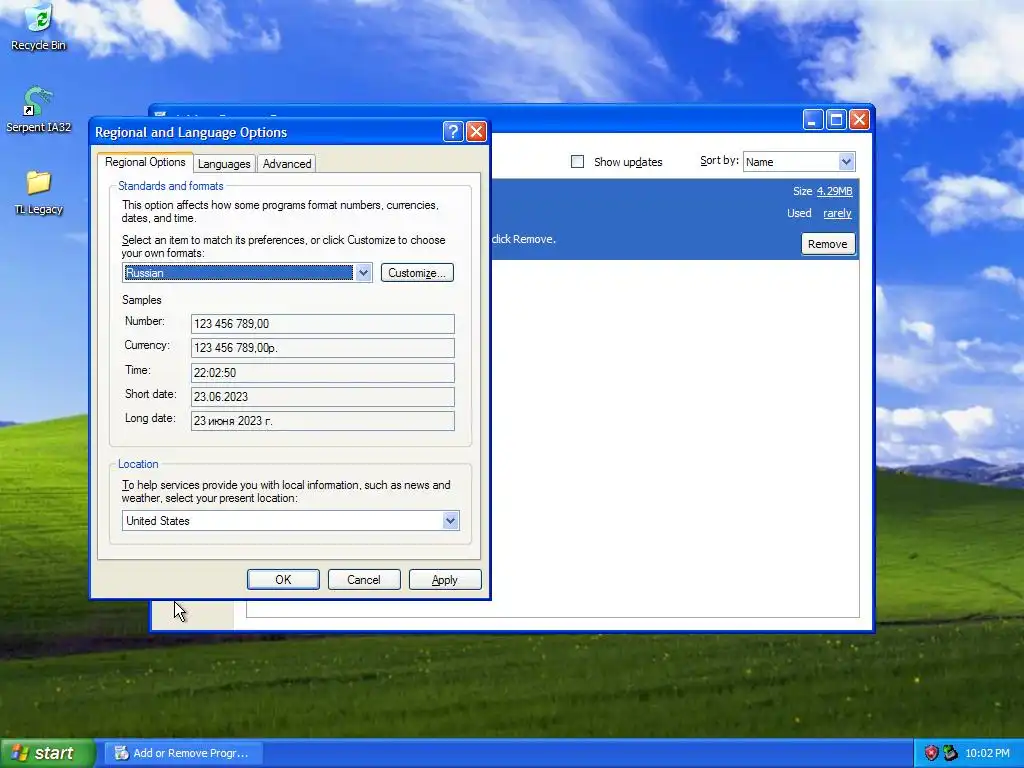The height and width of the screenshot is (768, 1024).
Task: Click Remove in Add or Remove Programs
Action: 827,244
